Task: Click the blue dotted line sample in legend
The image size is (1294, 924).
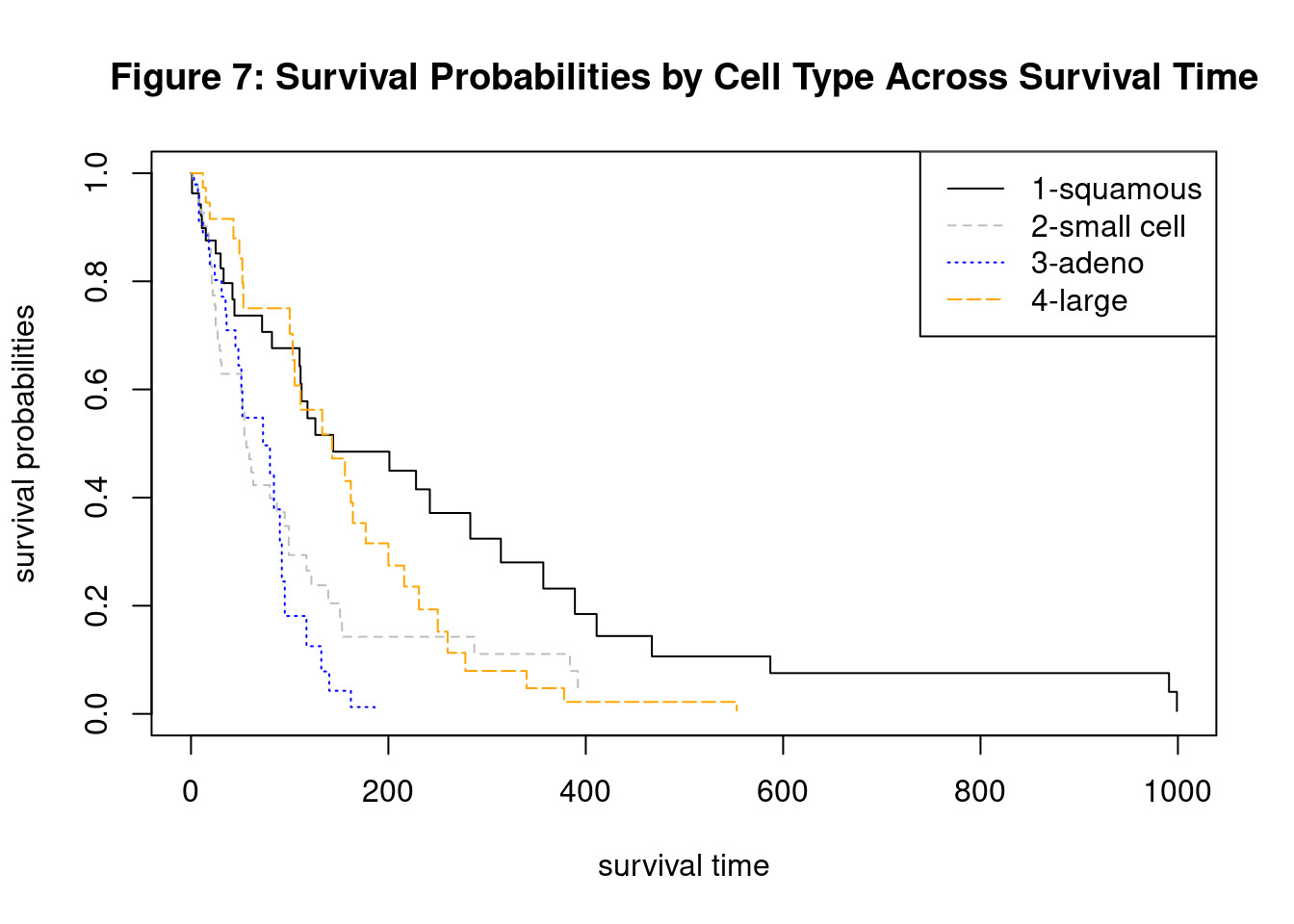Action: coord(975,263)
